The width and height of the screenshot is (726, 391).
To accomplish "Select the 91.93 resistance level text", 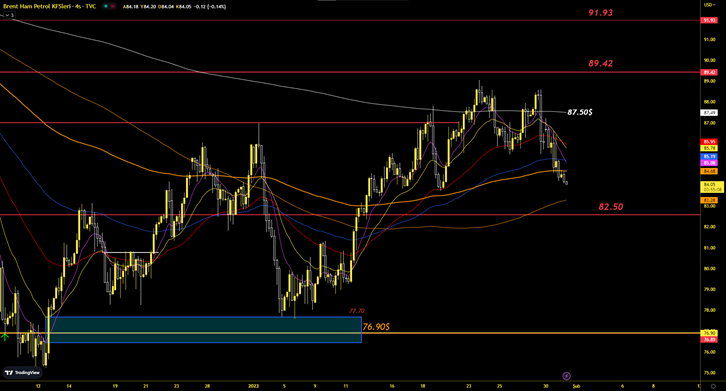I will pyautogui.click(x=601, y=13).
